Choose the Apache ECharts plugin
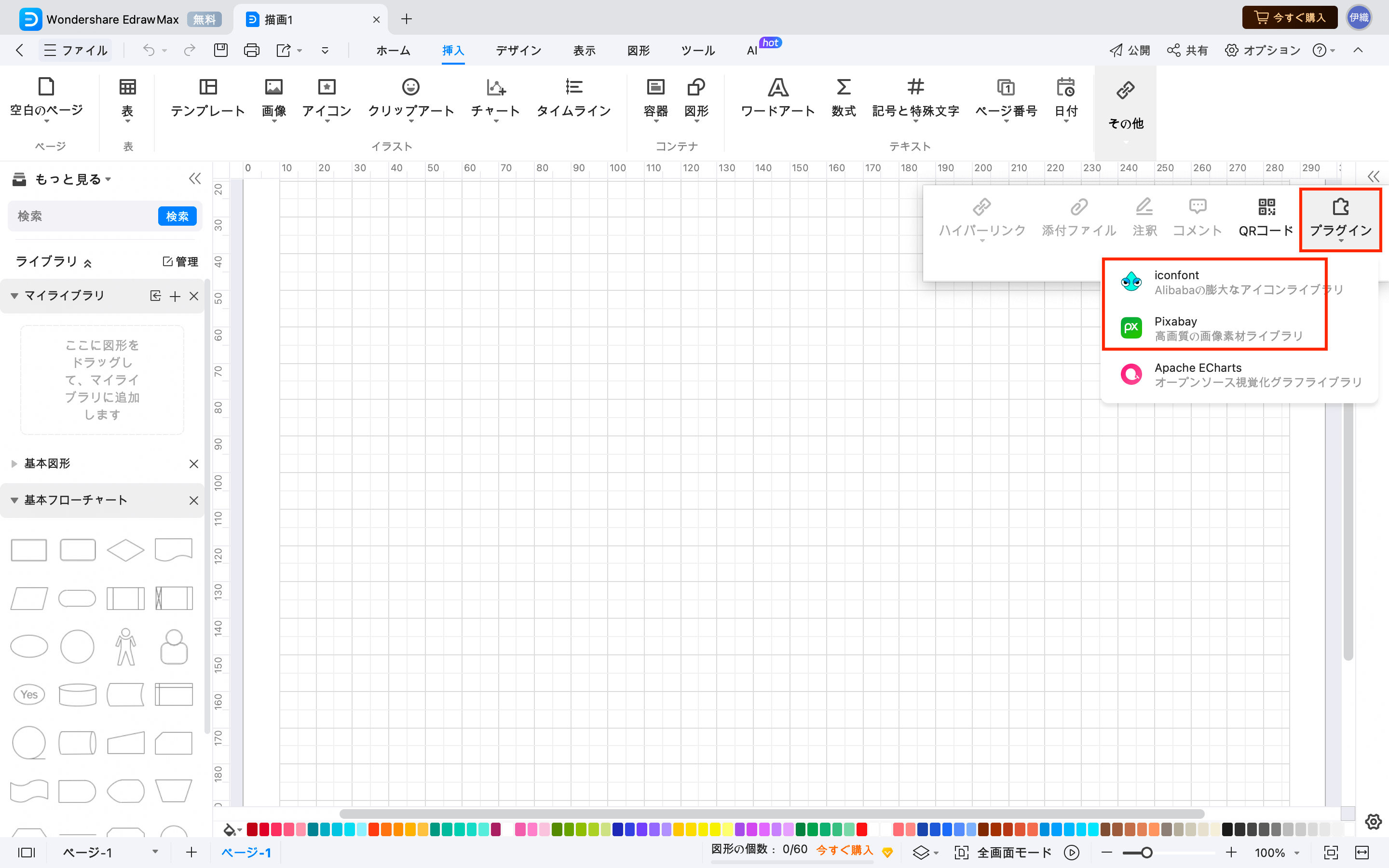Viewport: 1389px width, 868px height. click(x=1240, y=375)
